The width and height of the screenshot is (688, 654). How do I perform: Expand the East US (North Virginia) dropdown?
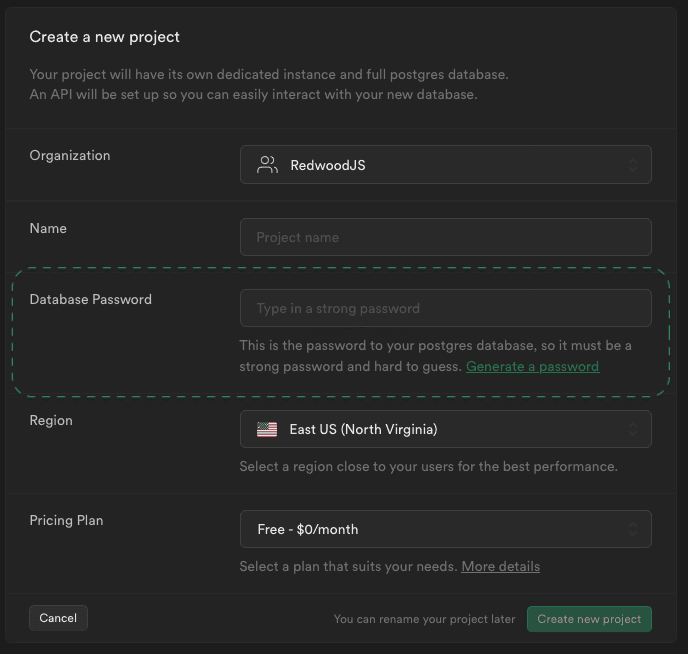click(445, 429)
